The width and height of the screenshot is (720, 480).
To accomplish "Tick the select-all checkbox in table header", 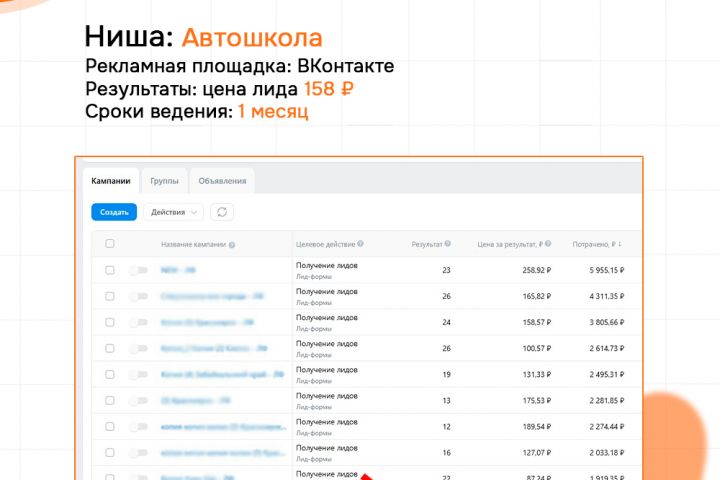I will coord(110,243).
